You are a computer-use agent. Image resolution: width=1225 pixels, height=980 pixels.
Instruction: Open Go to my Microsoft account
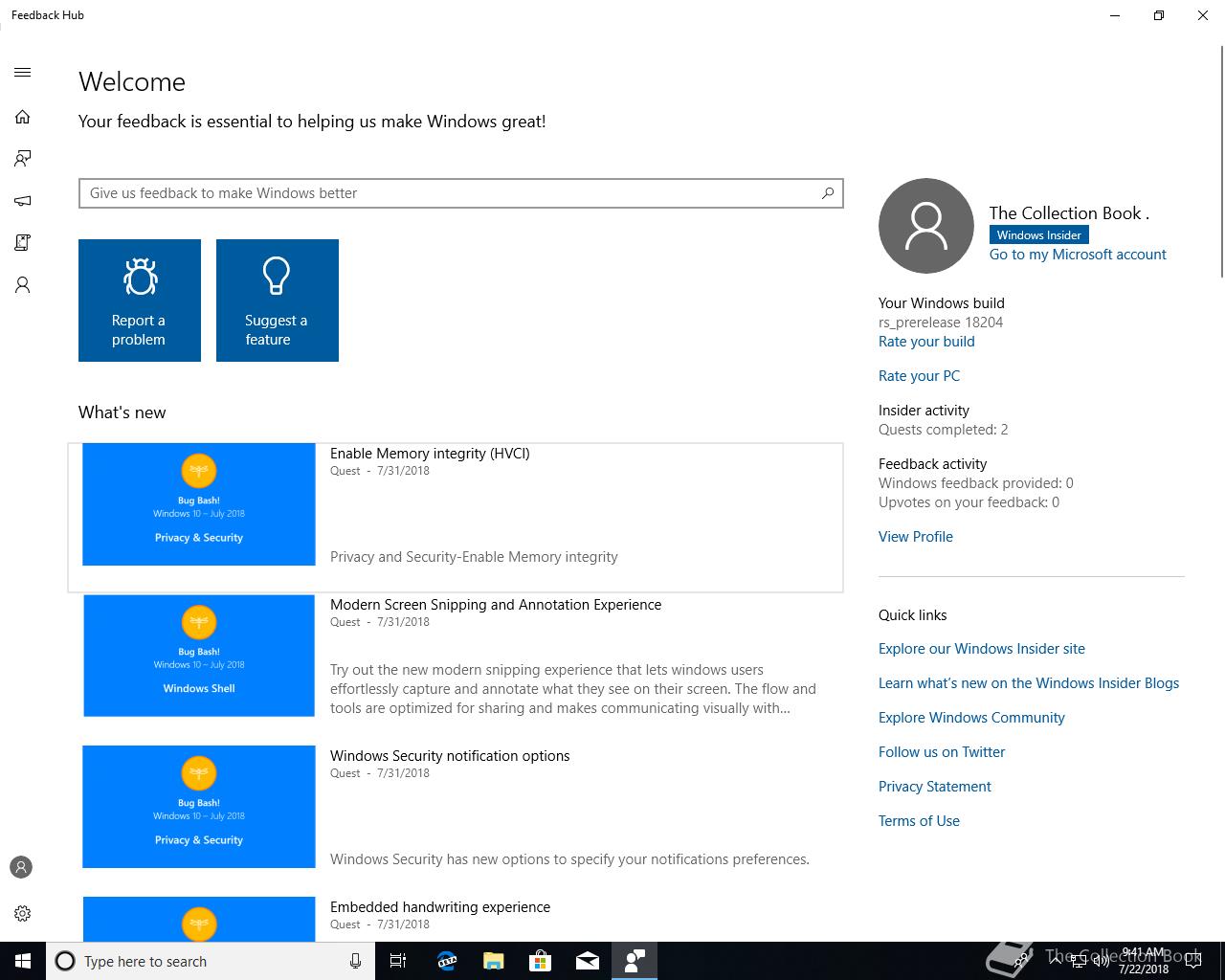pyautogui.click(x=1078, y=255)
